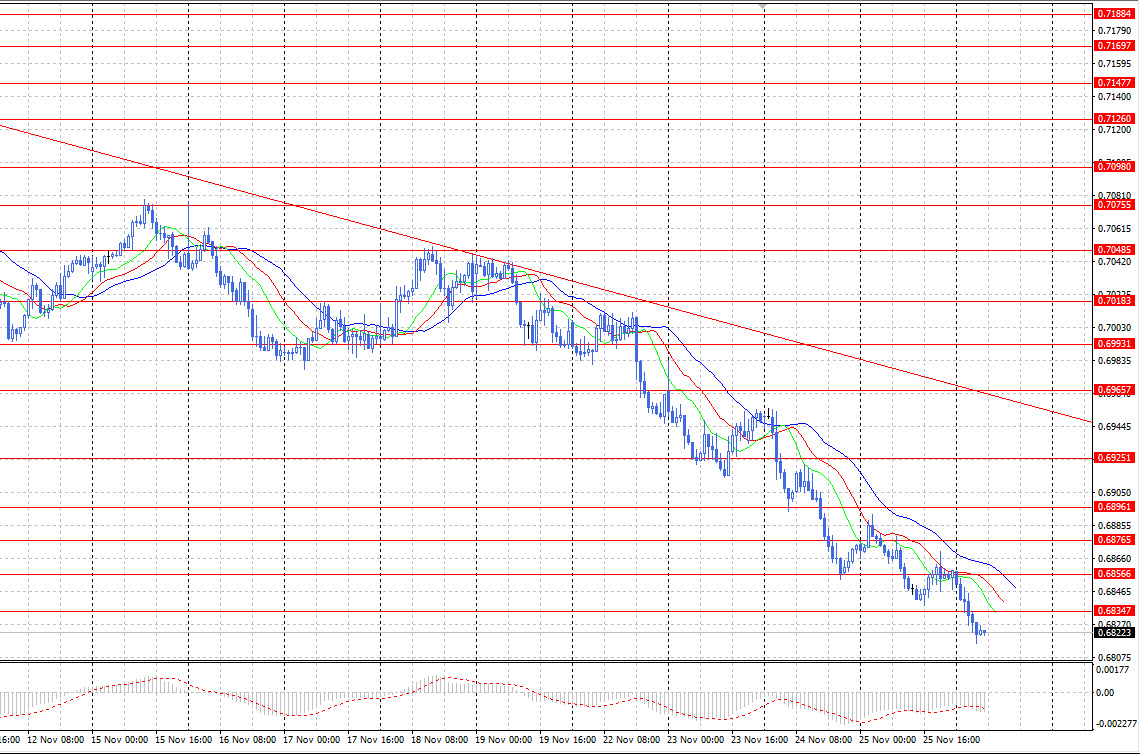This screenshot has height=754, width=1140.
Task: Click the 19 Nov 16:00 time label
Action: (x=567, y=739)
